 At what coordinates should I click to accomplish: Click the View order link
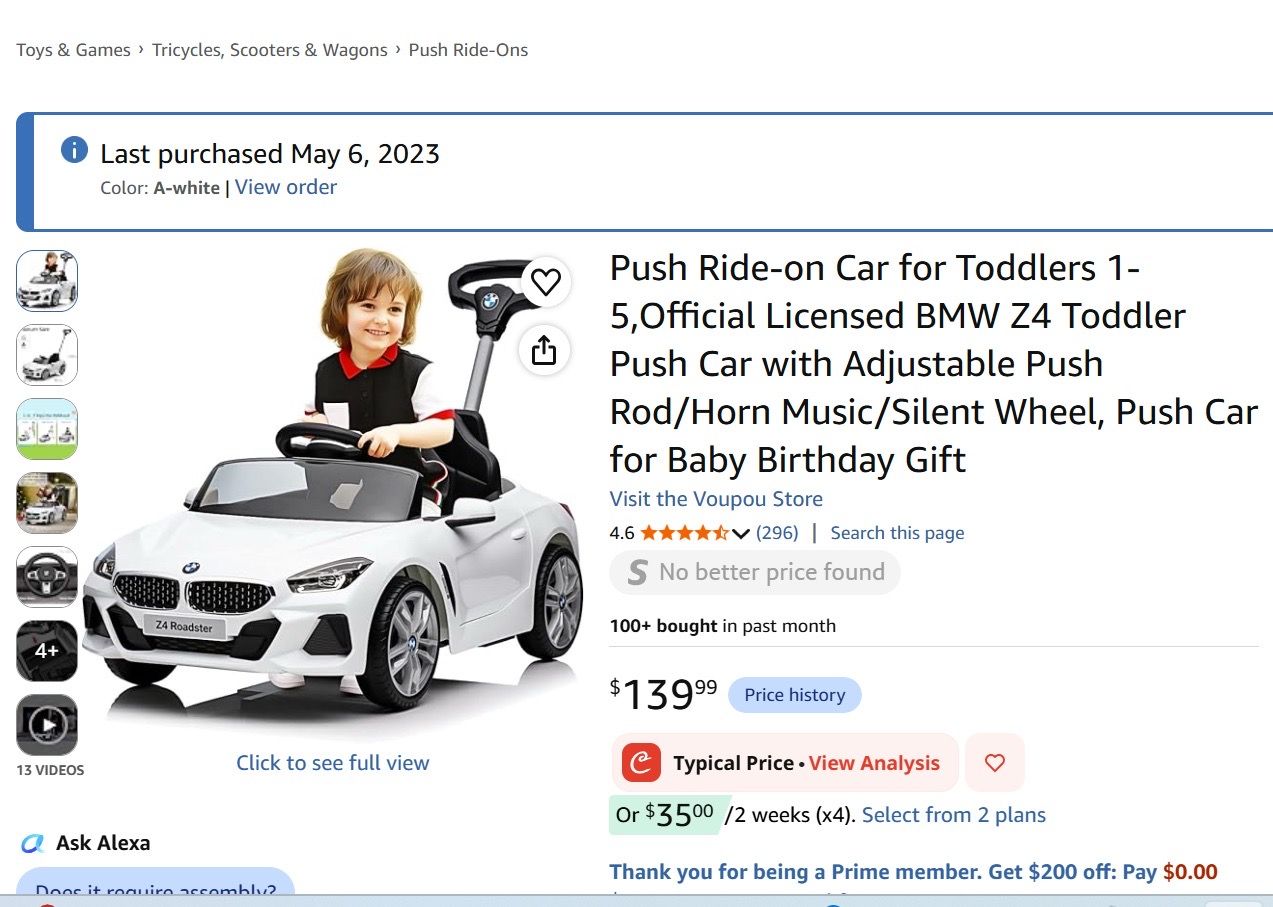pos(286,187)
